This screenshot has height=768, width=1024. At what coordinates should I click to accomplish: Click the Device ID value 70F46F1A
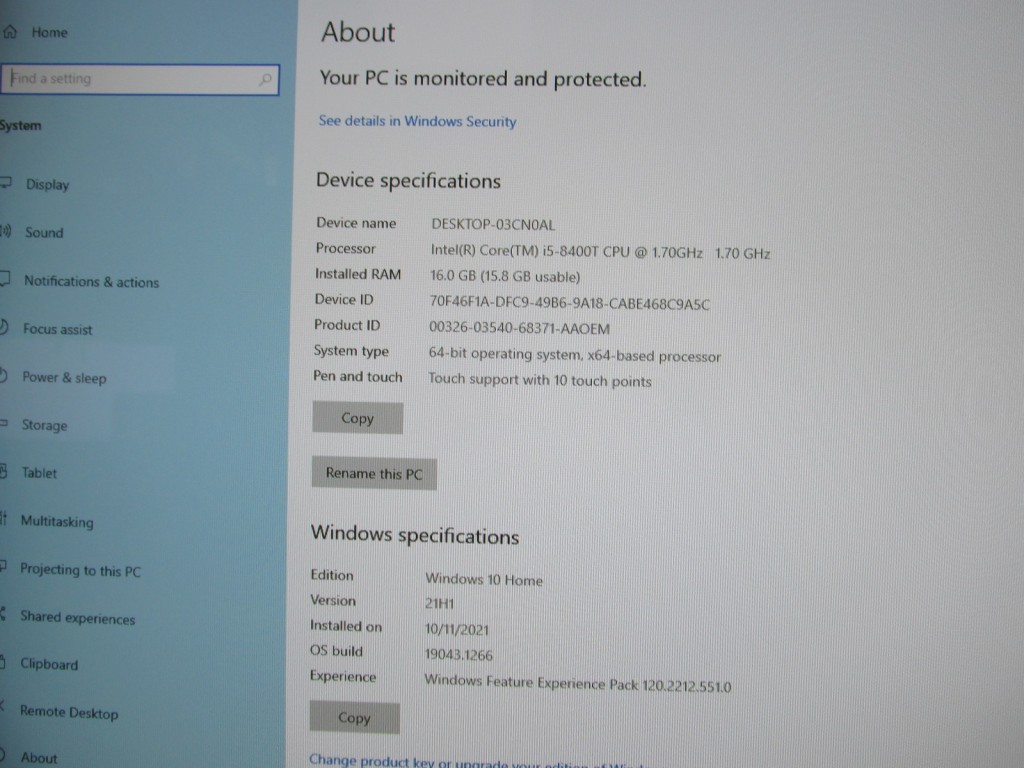569,304
